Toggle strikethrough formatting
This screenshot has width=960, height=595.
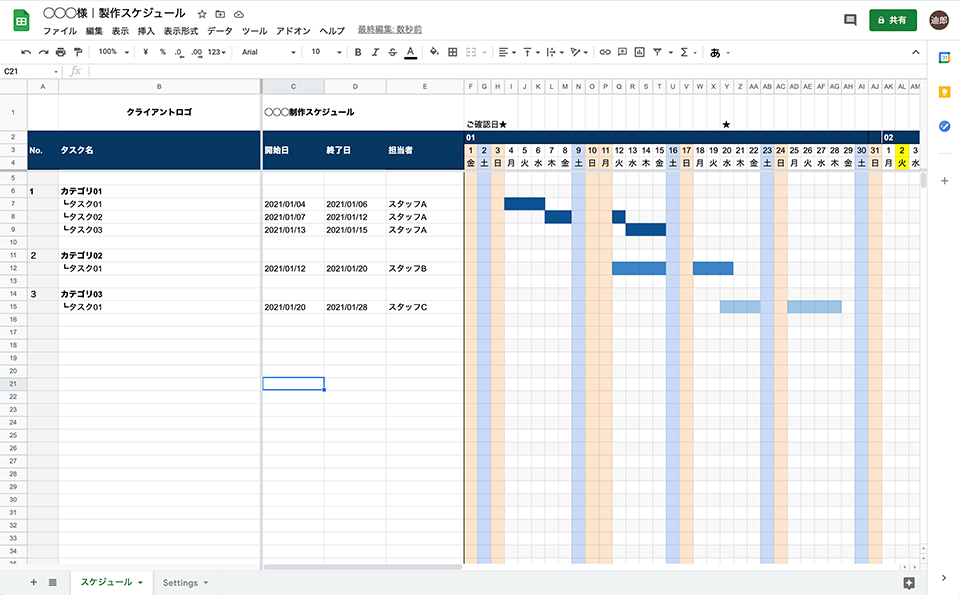(392, 52)
